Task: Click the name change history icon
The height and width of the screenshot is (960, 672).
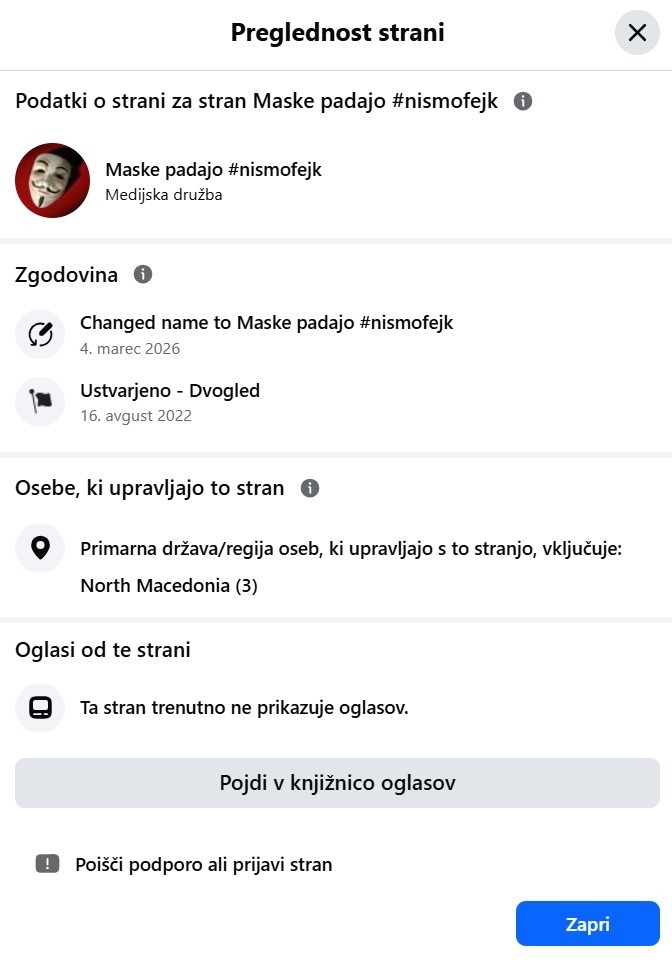Action: click(x=40, y=334)
